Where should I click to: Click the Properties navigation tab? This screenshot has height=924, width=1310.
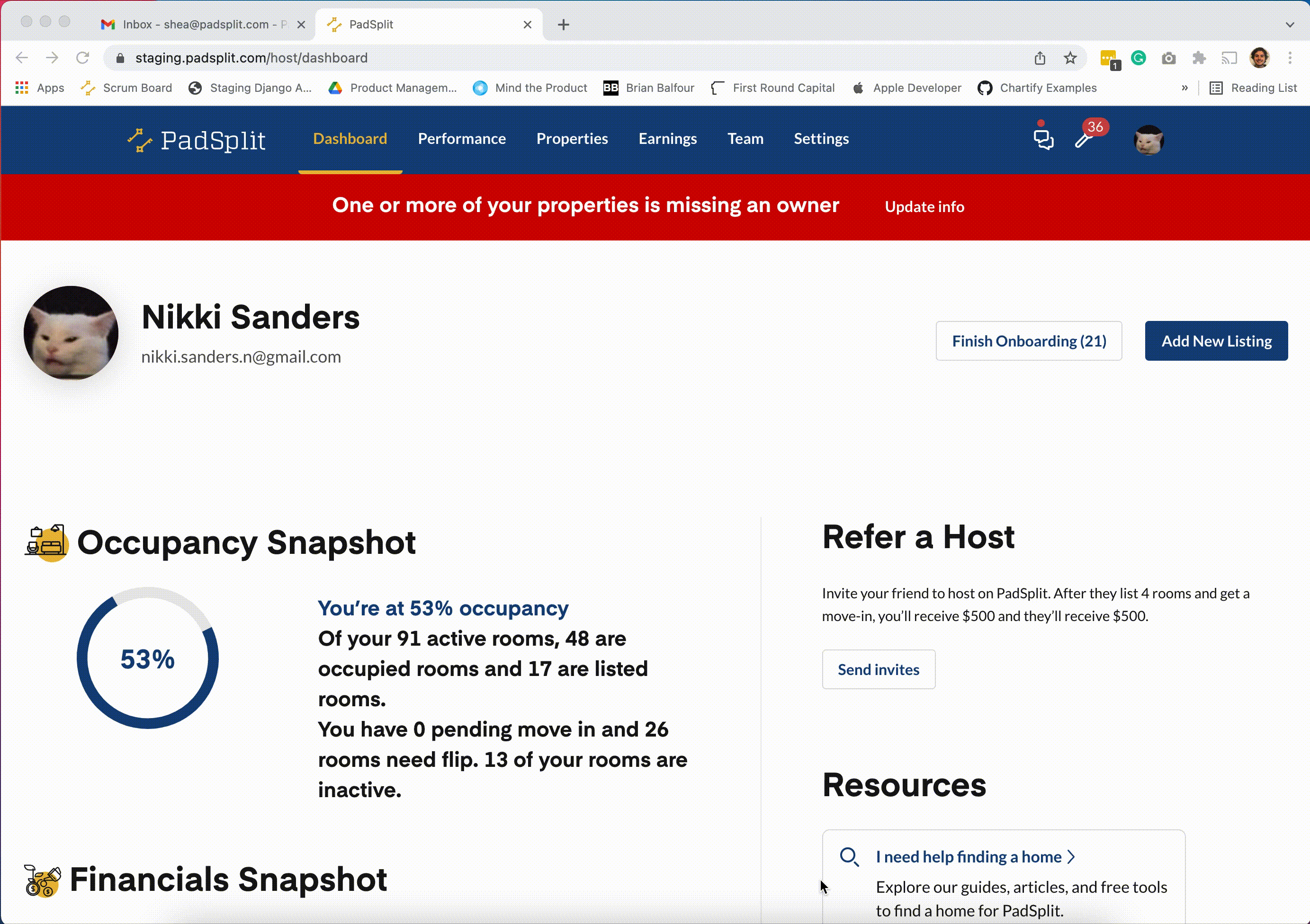(x=572, y=139)
